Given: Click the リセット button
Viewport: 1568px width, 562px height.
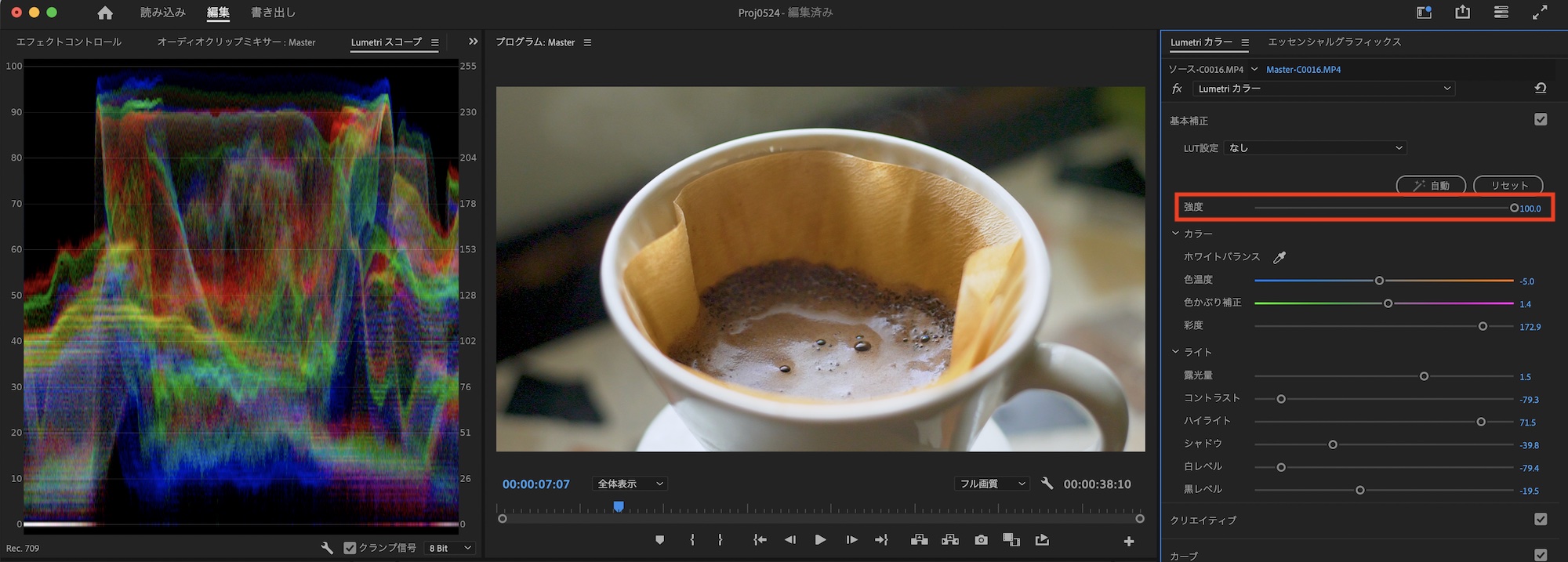Looking at the screenshot, I should (x=1508, y=186).
